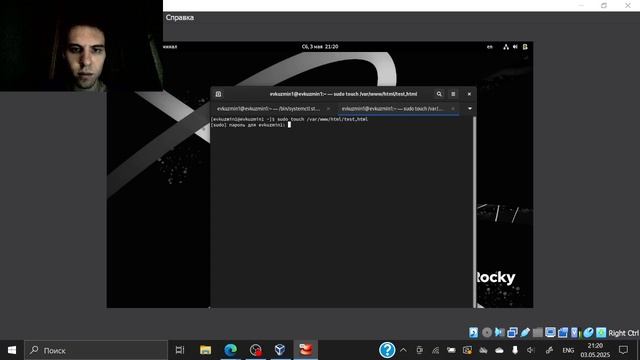The image size is (640, 360).
Task: Open the taskbar clock 21:20 03.05.2025
Action: click(x=595, y=350)
